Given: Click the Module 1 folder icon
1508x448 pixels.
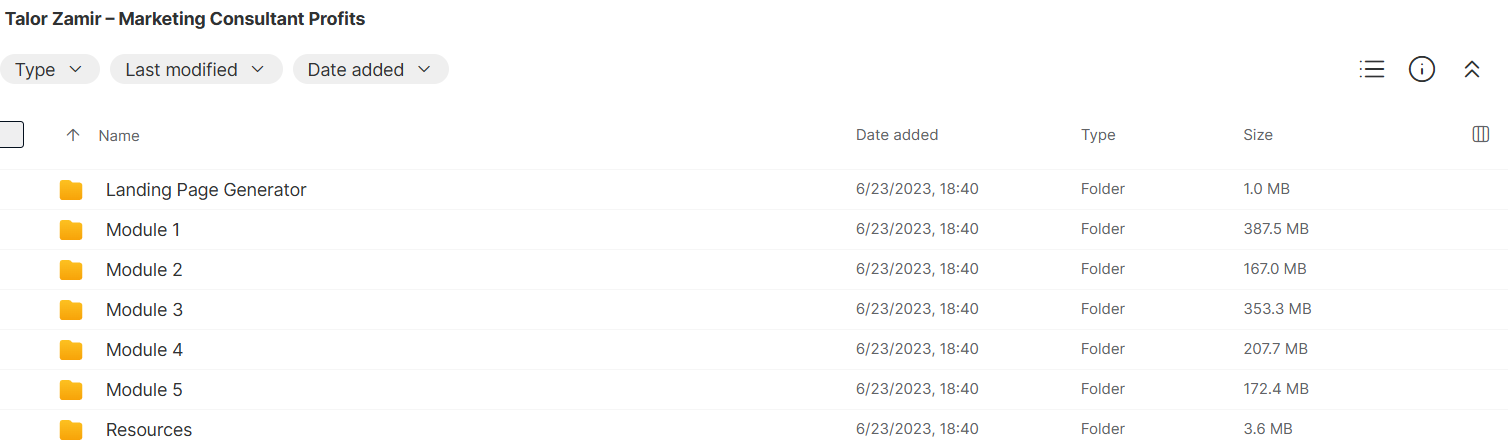Looking at the screenshot, I should pyautogui.click(x=71, y=230).
